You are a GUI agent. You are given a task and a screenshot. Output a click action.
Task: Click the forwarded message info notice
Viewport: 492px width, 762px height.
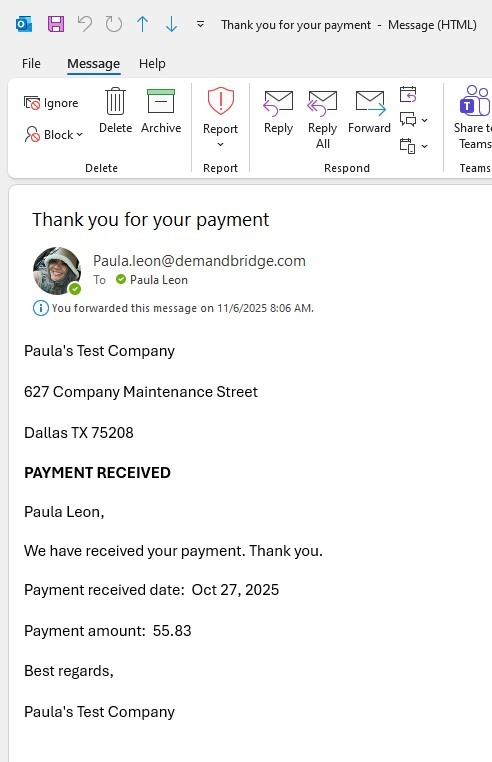(x=173, y=308)
